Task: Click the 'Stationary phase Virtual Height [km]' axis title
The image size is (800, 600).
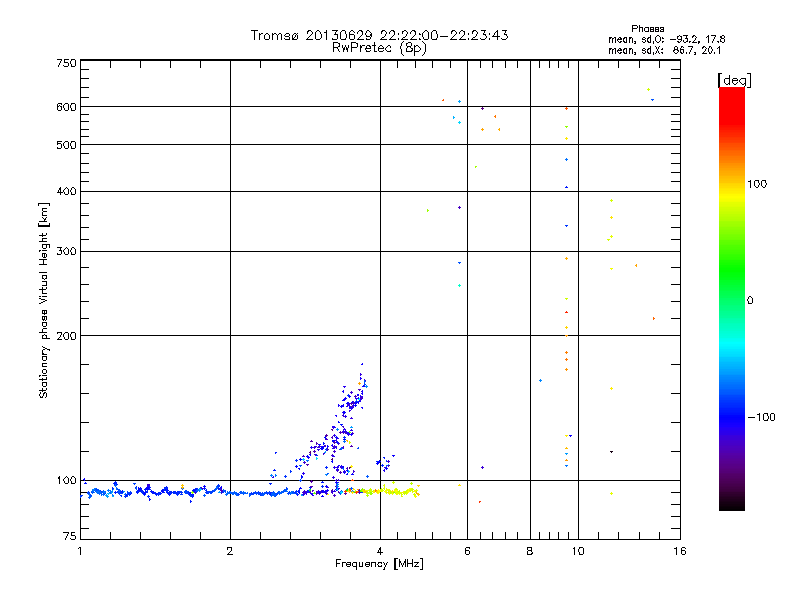Action: point(43,300)
